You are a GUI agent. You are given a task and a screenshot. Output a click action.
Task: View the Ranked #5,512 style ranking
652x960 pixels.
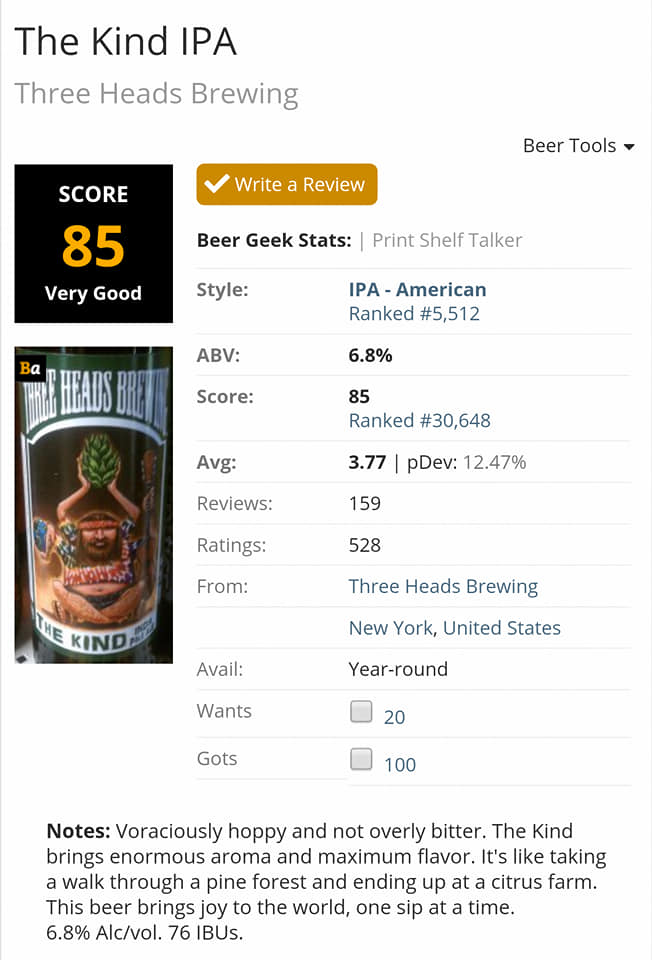point(414,314)
